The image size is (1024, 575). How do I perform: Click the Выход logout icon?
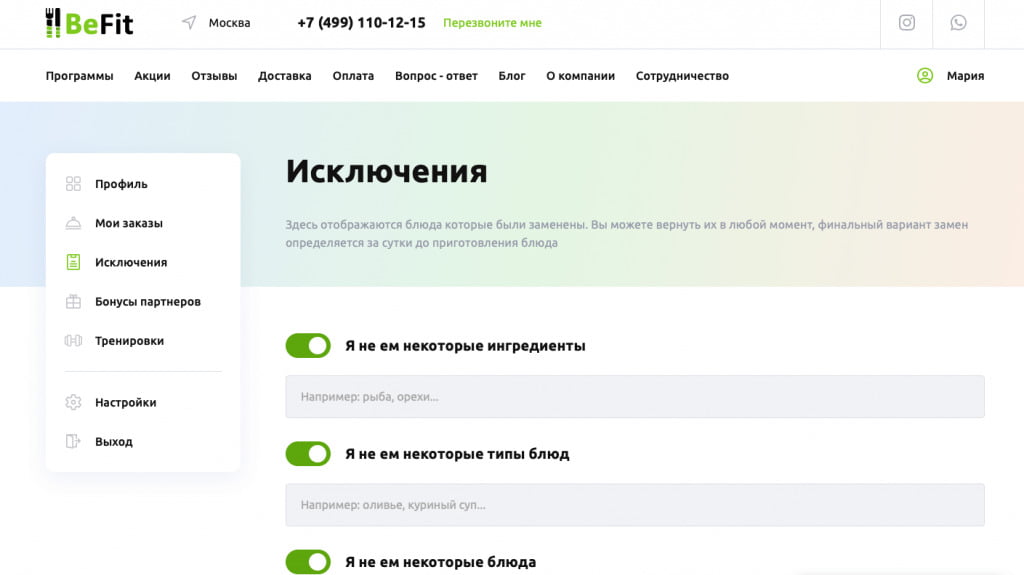coord(73,442)
